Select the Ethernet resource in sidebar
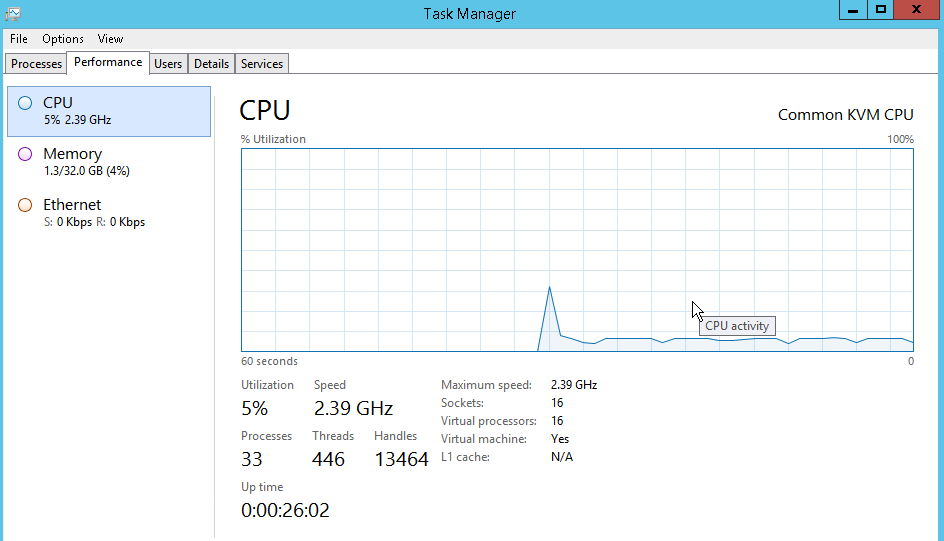This screenshot has height=541, width=944. click(109, 213)
